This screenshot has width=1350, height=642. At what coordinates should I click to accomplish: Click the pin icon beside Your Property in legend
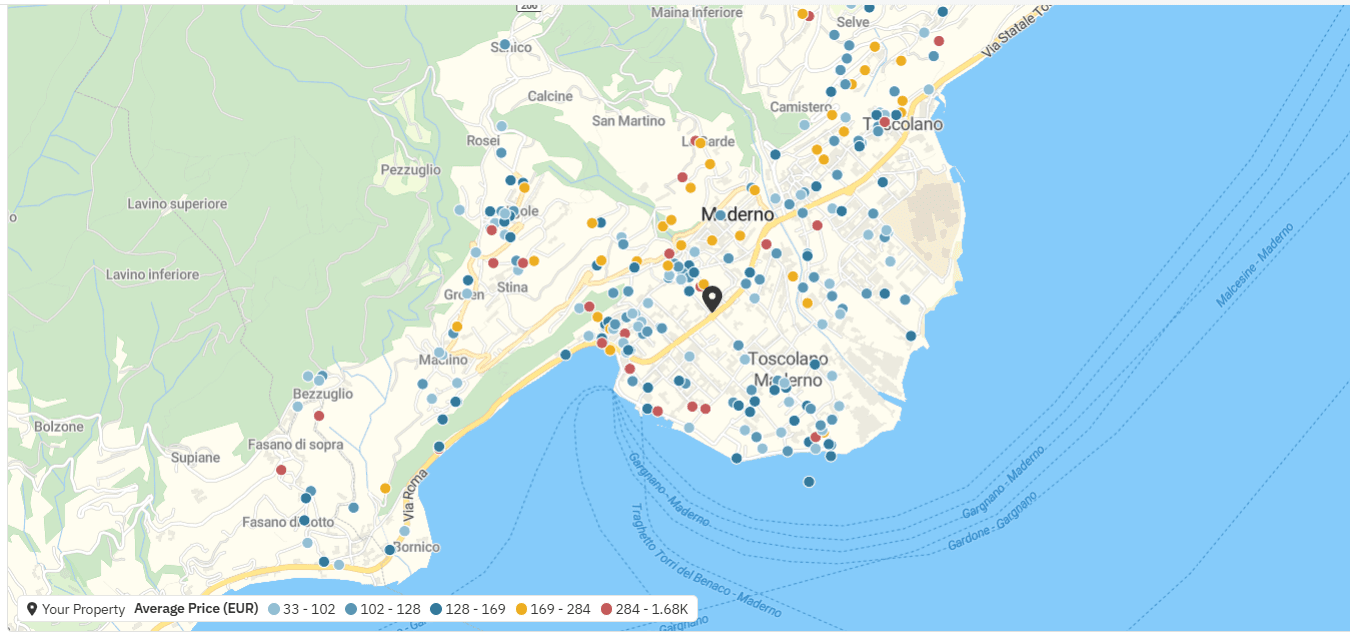pyautogui.click(x=32, y=609)
